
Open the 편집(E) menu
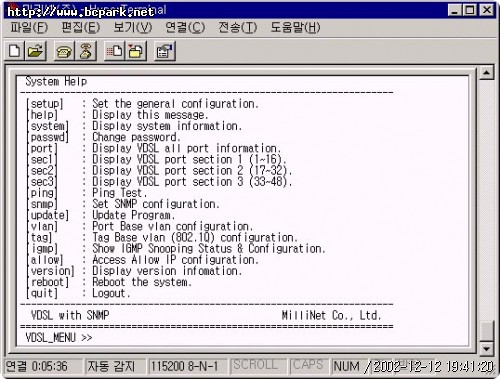click(x=80, y=27)
